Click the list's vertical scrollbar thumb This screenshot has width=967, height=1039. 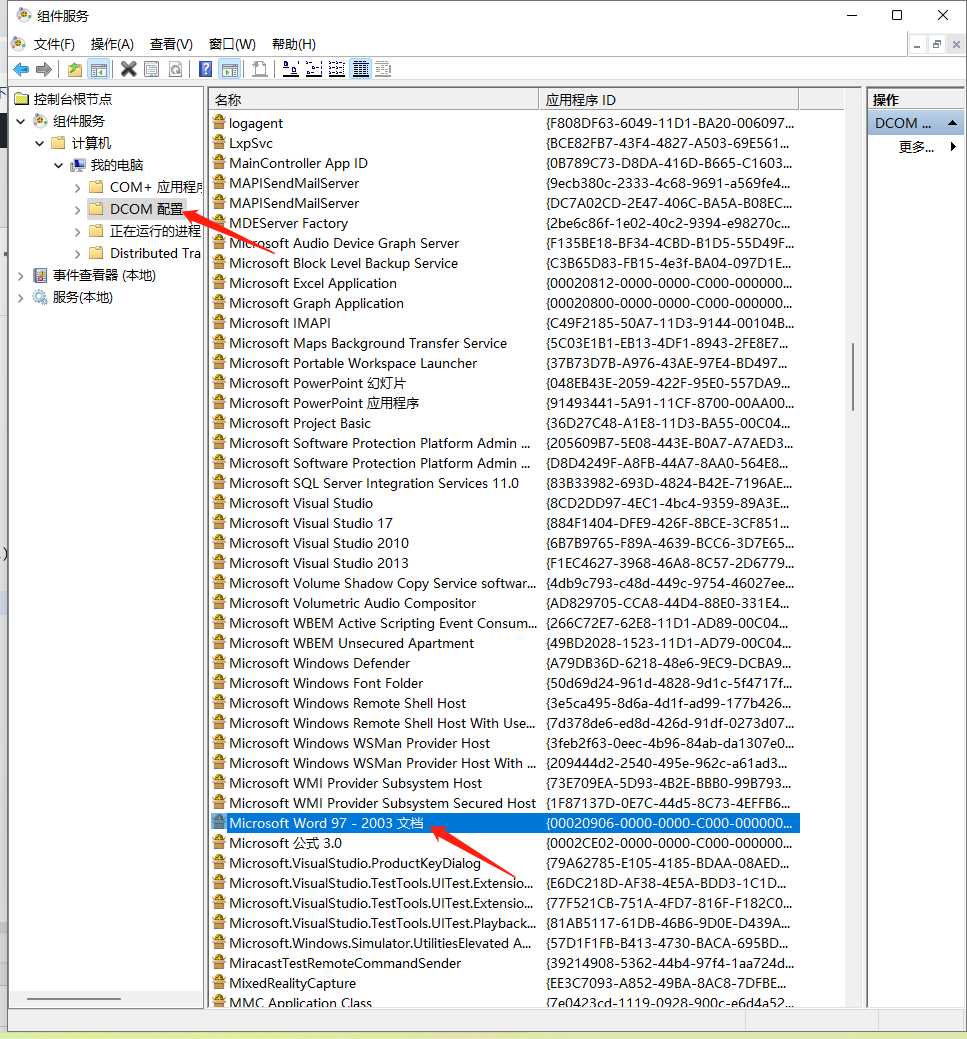[x=852, y=376]
